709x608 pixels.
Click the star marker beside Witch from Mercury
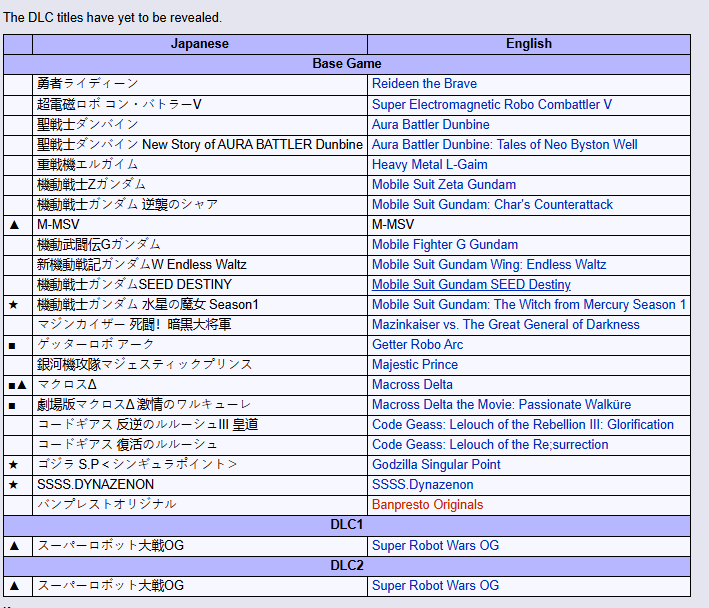[x=14, y=305]
